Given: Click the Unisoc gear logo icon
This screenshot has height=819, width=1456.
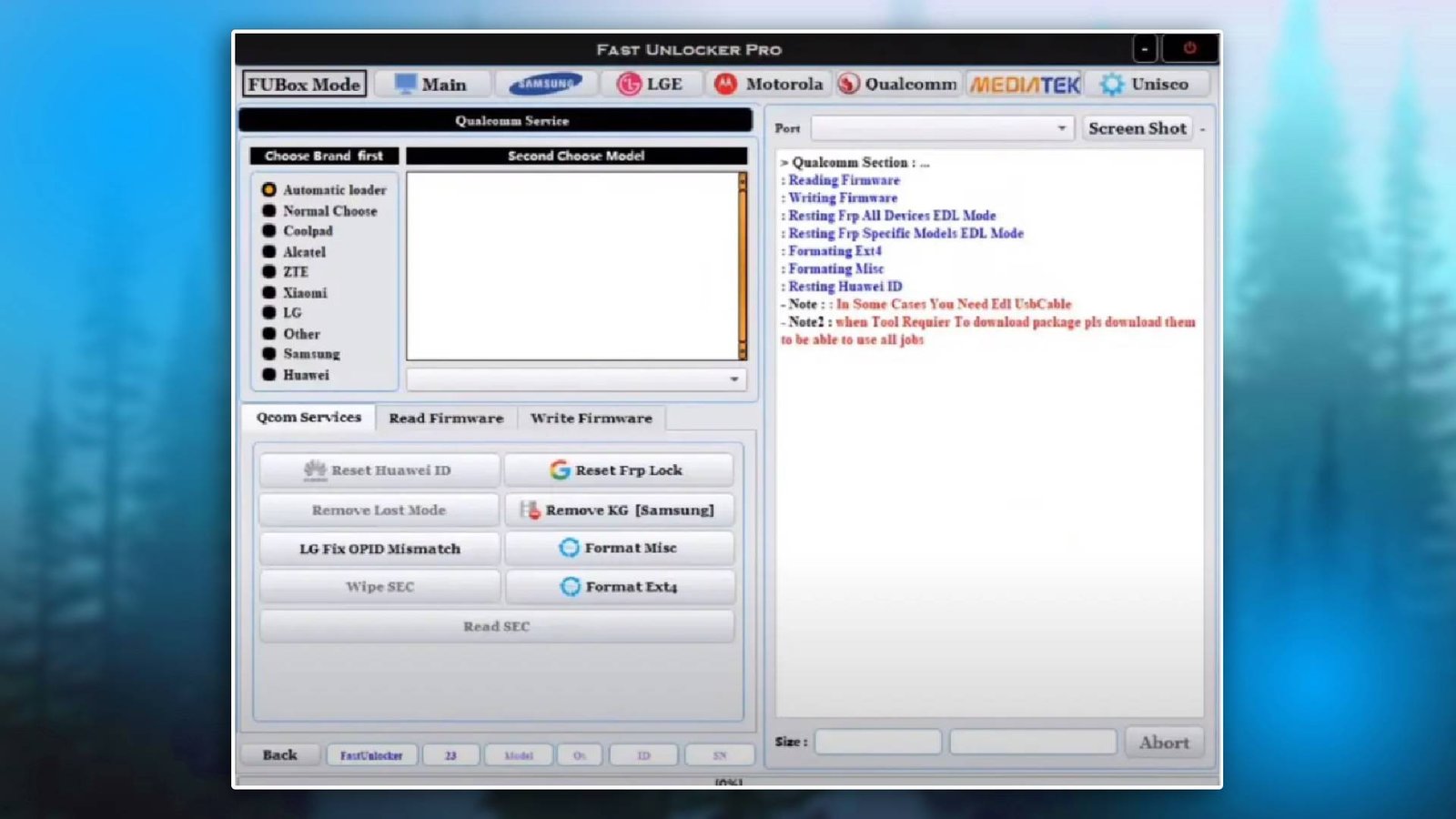Looking at the screenshot, I should tap(1110, 83).
